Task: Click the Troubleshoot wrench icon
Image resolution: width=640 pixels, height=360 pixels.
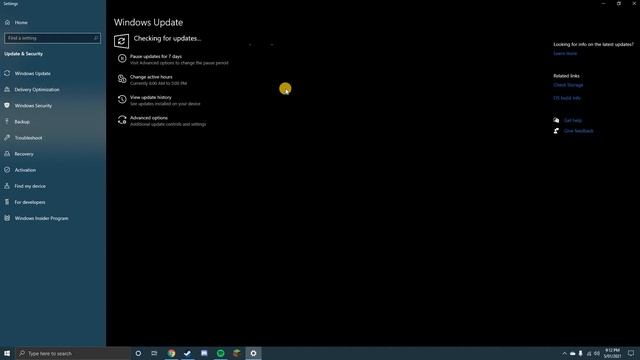Action: click(x=7, y=138)
